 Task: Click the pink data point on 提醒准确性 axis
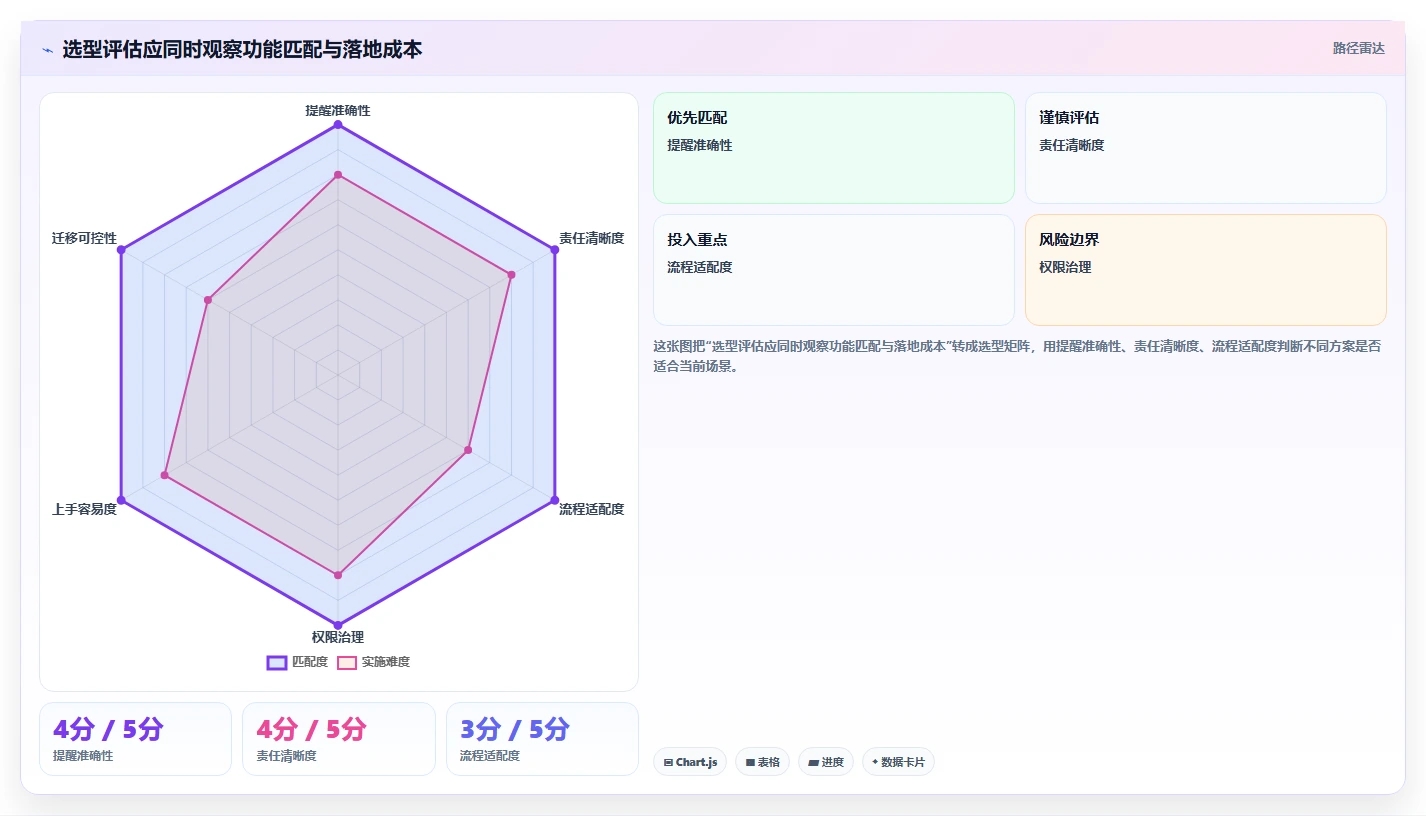pyautogui.click(x=338, y=175)
